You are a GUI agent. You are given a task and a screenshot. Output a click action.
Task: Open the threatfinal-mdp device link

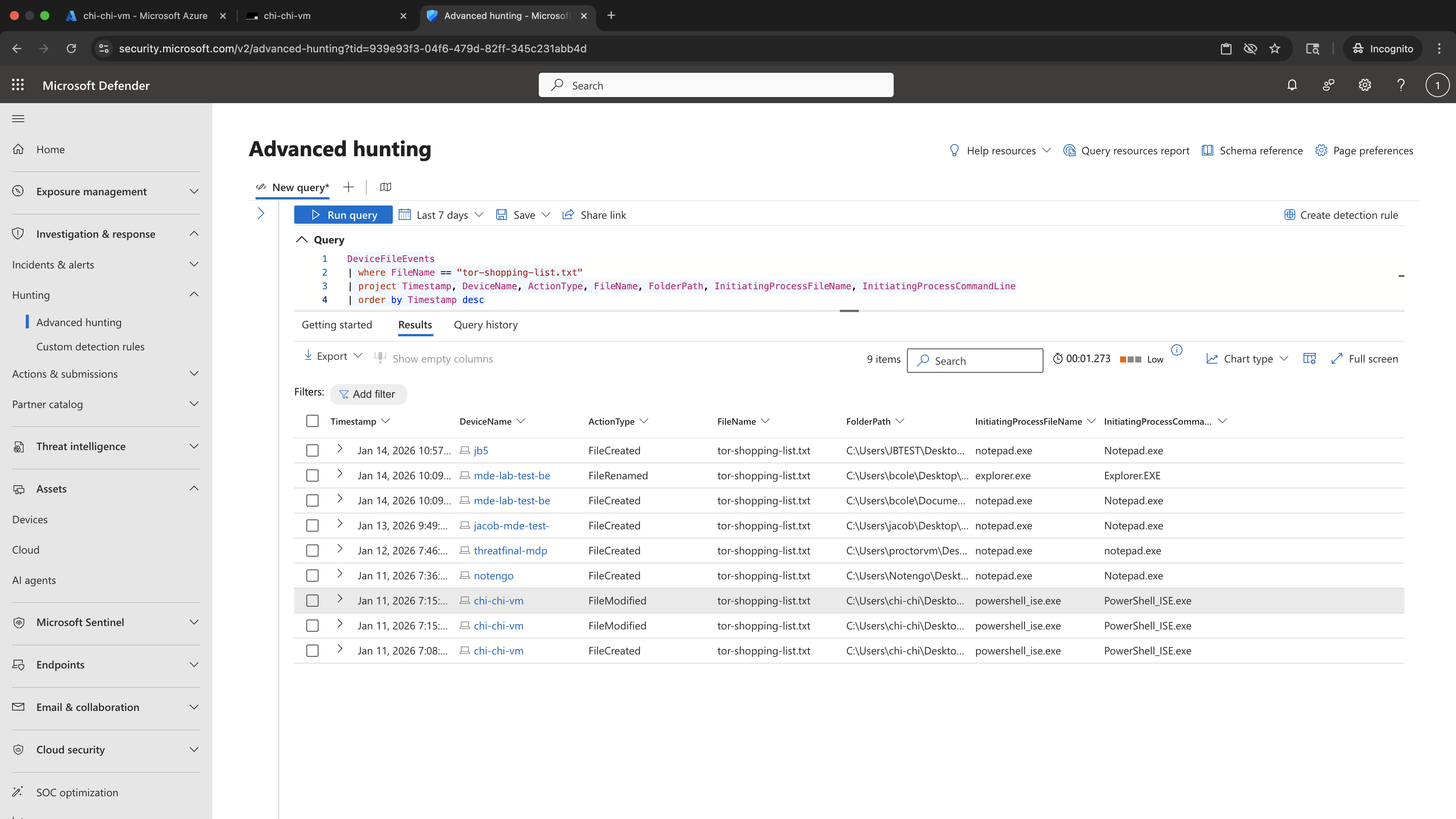click(x=510, y=551)
